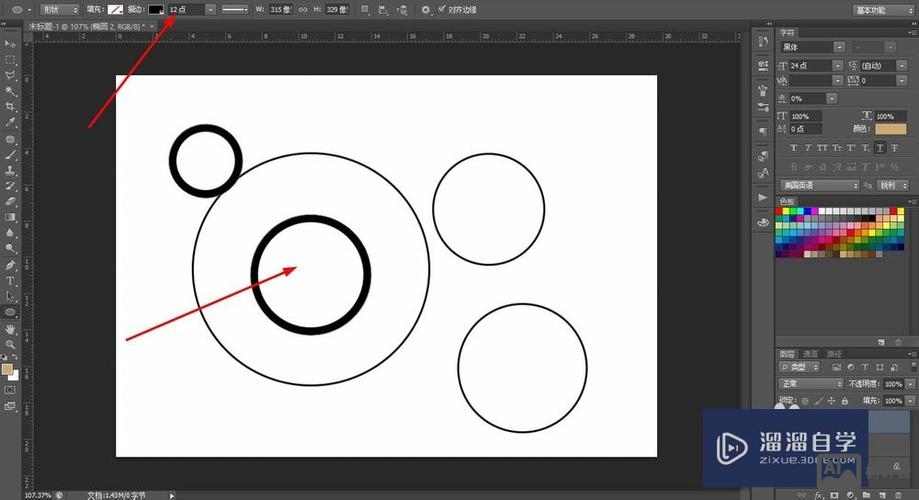Switch to the 色板 swatches tab
919x500 pixels.
[788, 201]
